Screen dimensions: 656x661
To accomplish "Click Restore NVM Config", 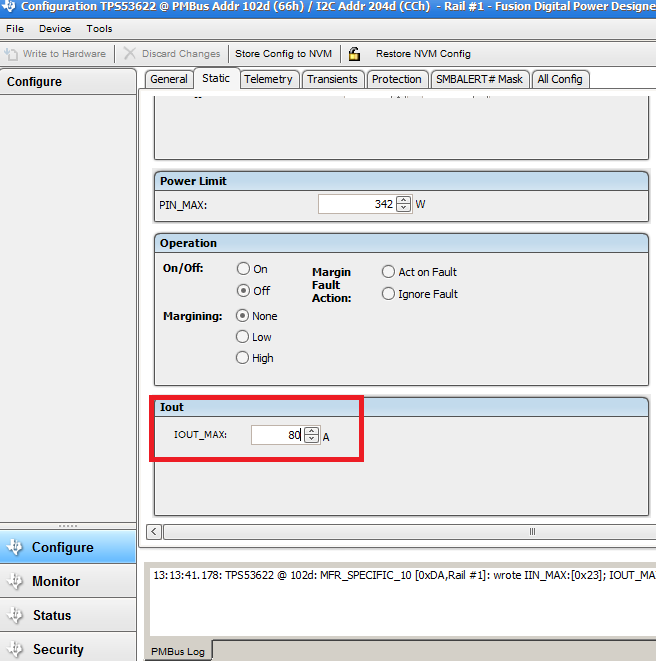I will click(423, 54).
